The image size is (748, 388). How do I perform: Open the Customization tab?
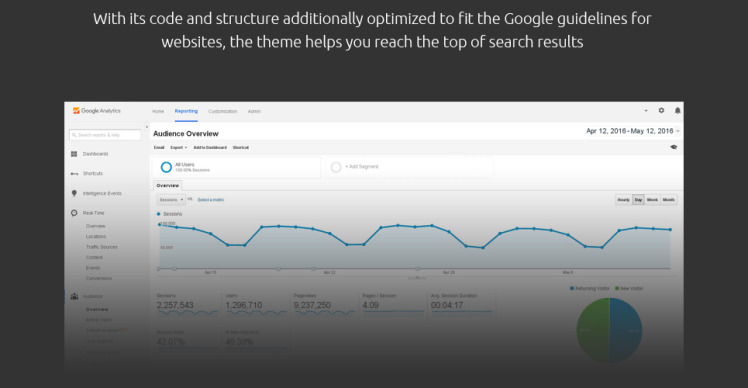click(x=223, y=111)
